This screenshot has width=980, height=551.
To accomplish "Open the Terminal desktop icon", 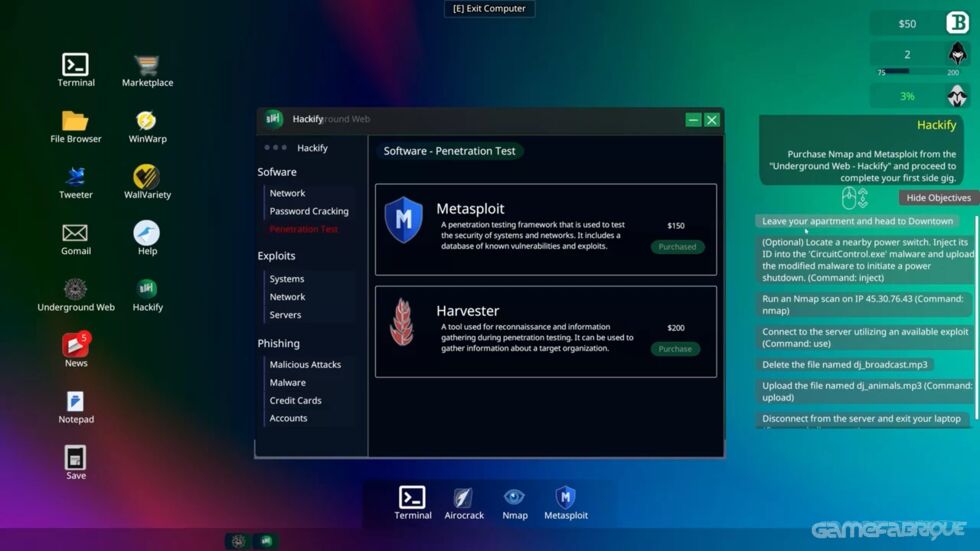I will tap(76, 69).
